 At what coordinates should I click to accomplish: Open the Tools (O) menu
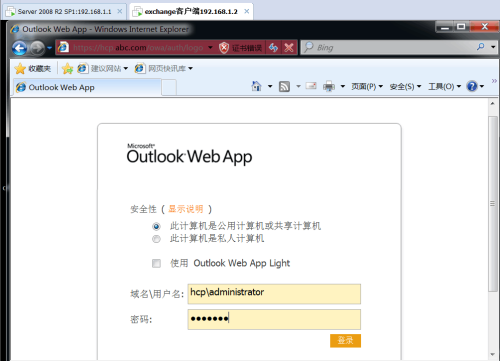tap(444, 87)
